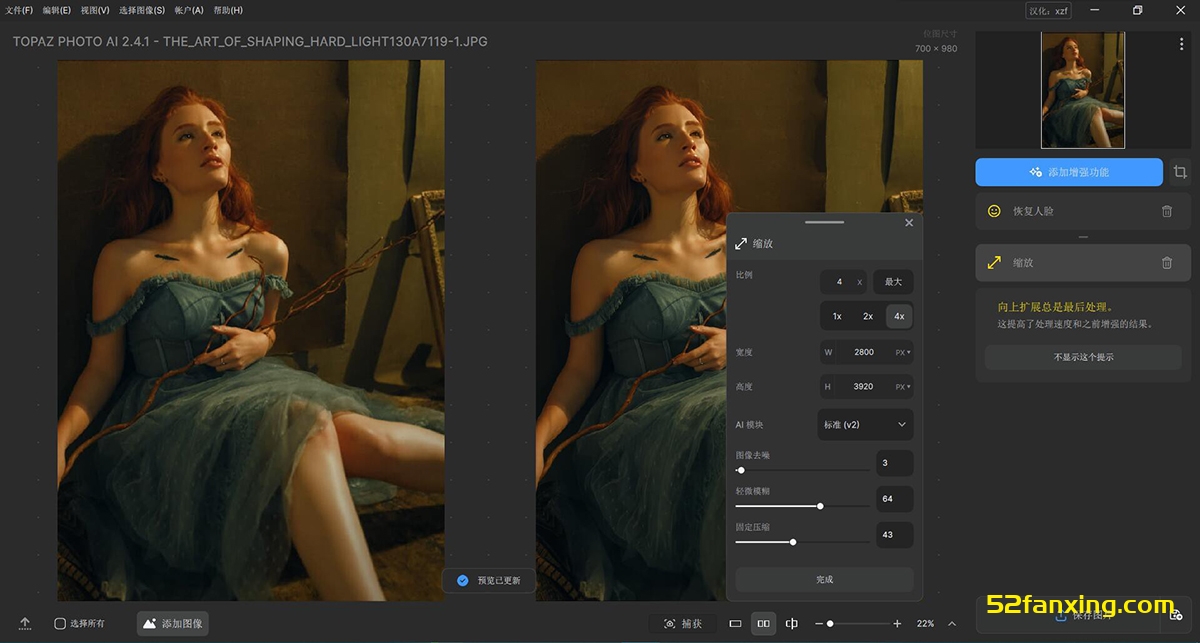Image resolution: width=1200 pixels, height=643 pixels.
Task: Click the 缩放 panel header arrows icon
Action: 741,243
